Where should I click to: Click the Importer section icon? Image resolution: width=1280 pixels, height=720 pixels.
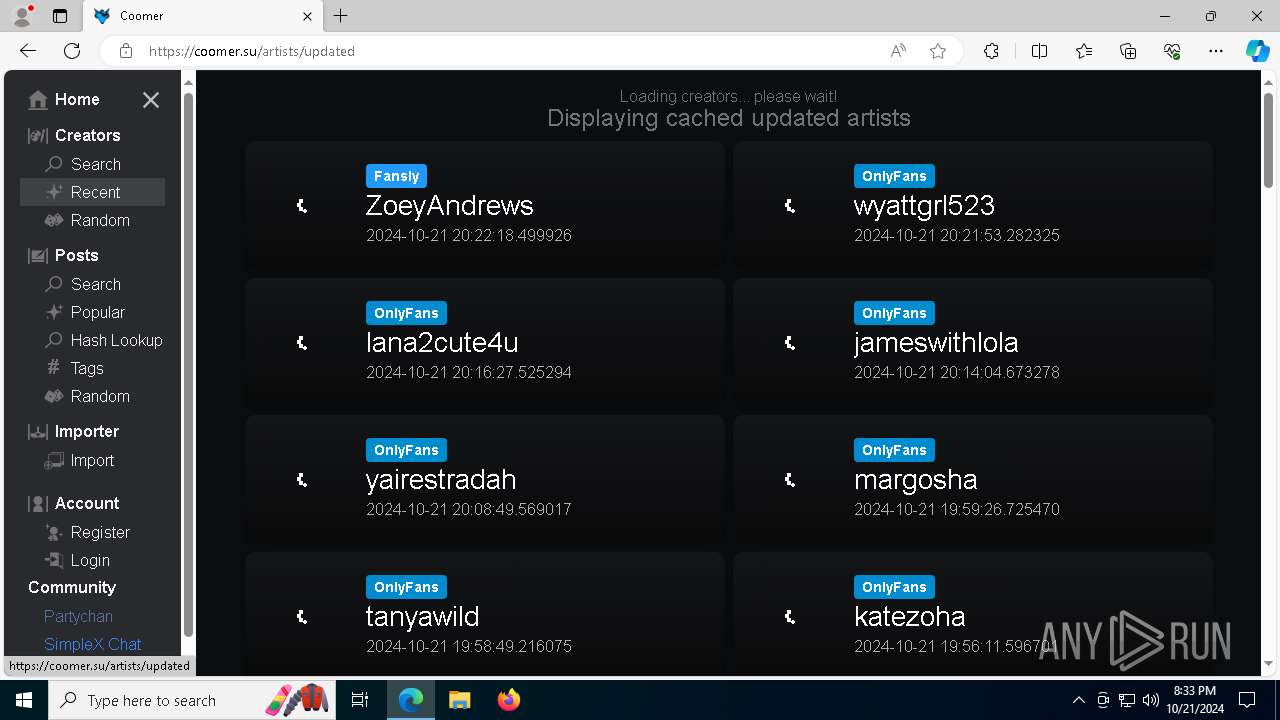(38, 432)
